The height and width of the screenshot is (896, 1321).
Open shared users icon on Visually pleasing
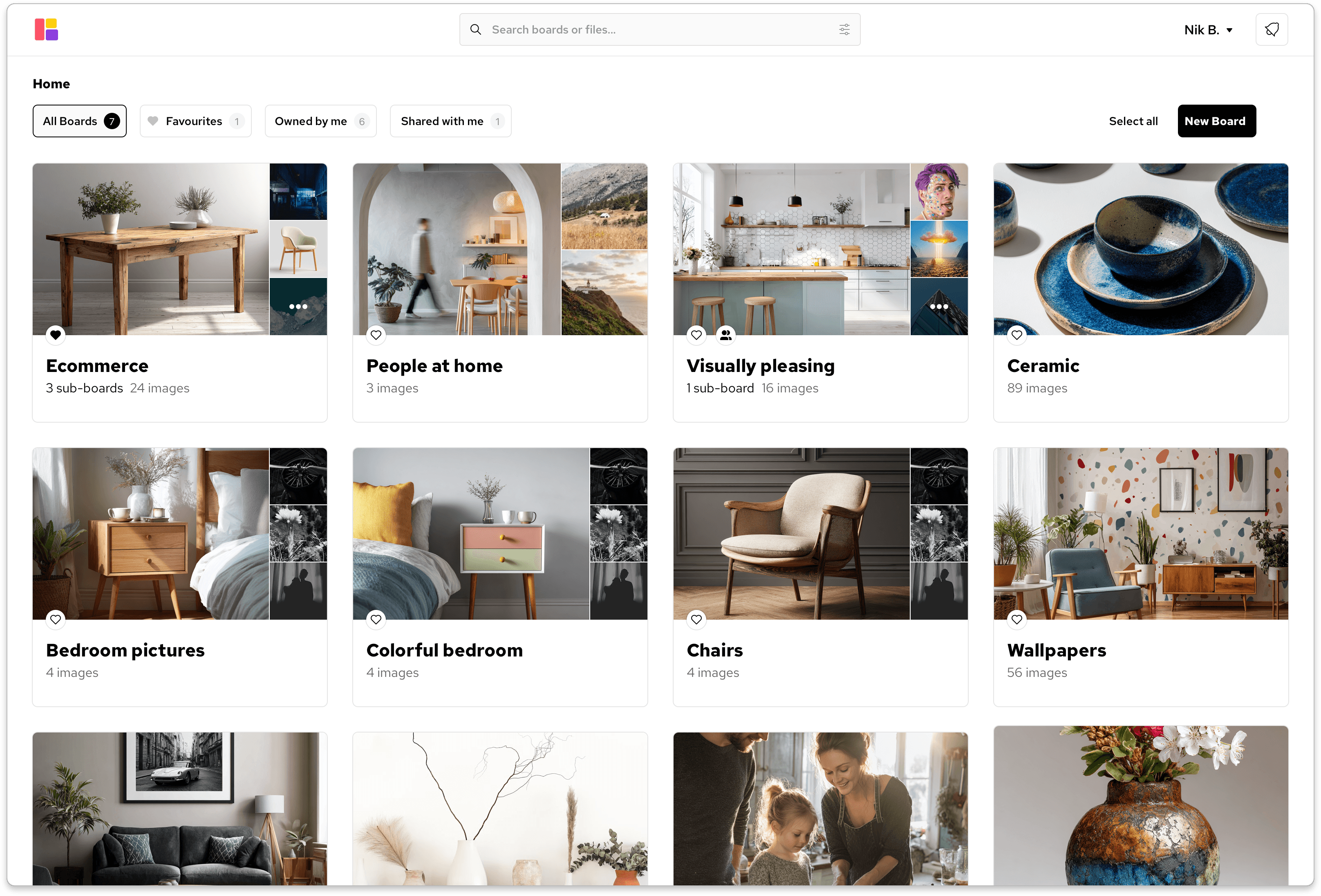725,335
